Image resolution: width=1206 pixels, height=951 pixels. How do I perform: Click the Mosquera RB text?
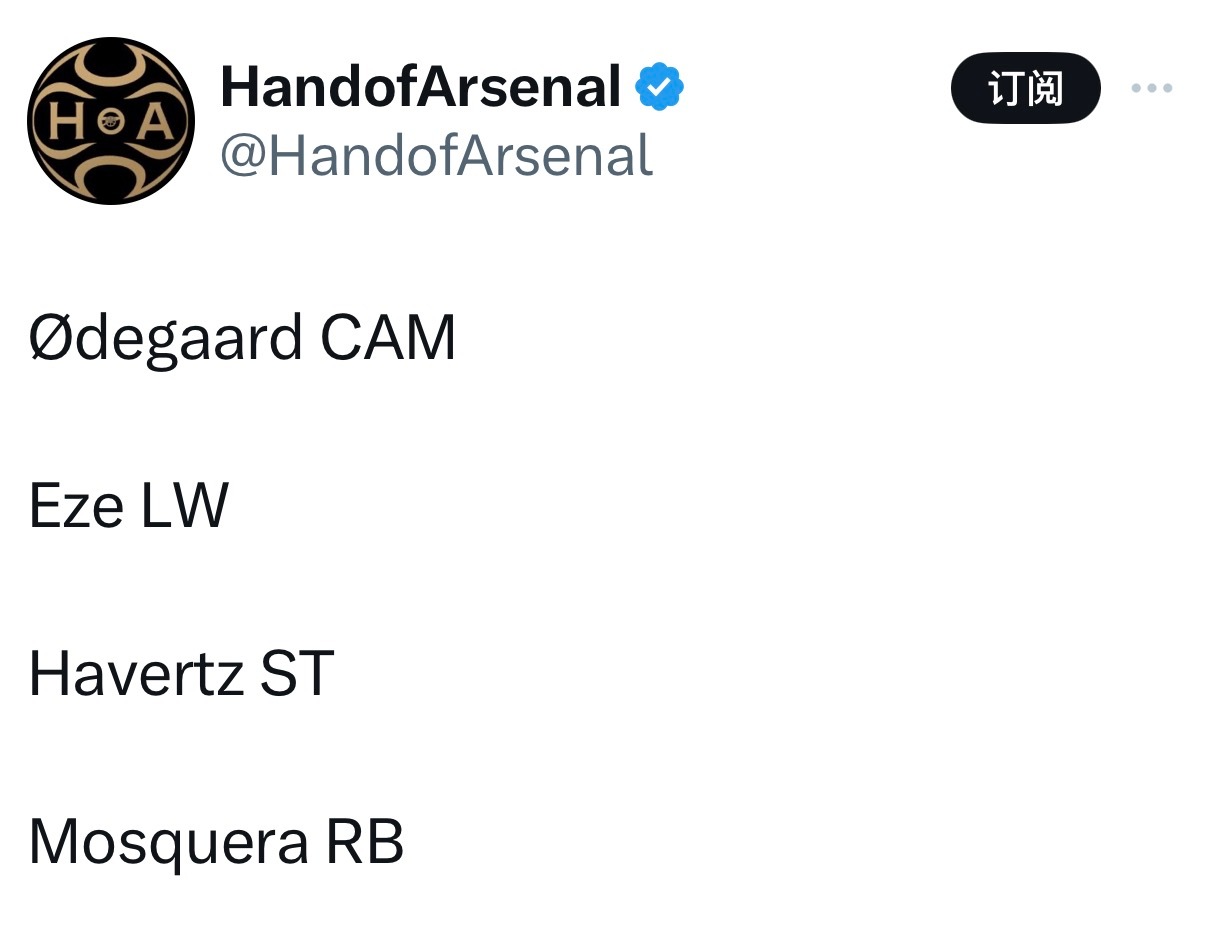[x=215, y=841]
